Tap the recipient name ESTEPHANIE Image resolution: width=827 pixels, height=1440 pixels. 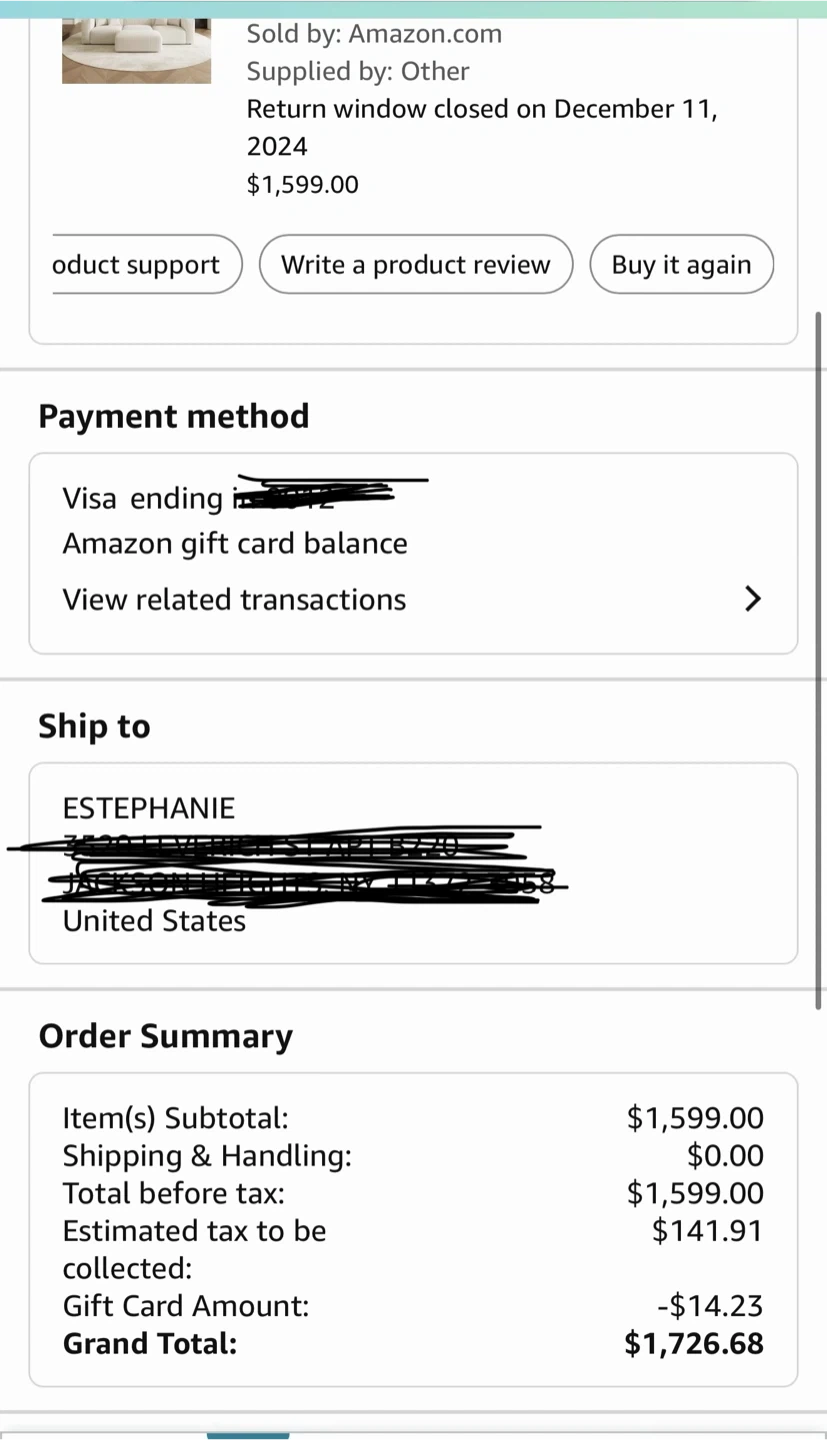[149, 808]
